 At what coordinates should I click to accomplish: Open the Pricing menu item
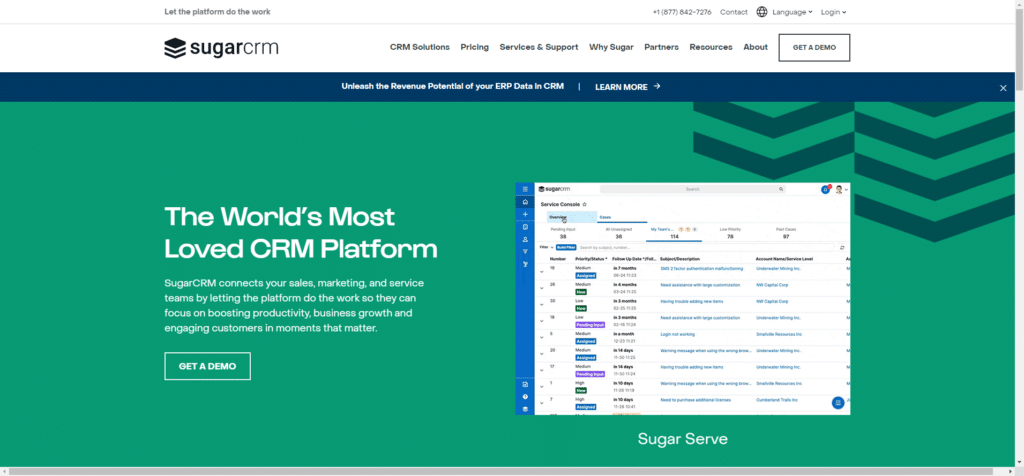[x=474, y=47]
